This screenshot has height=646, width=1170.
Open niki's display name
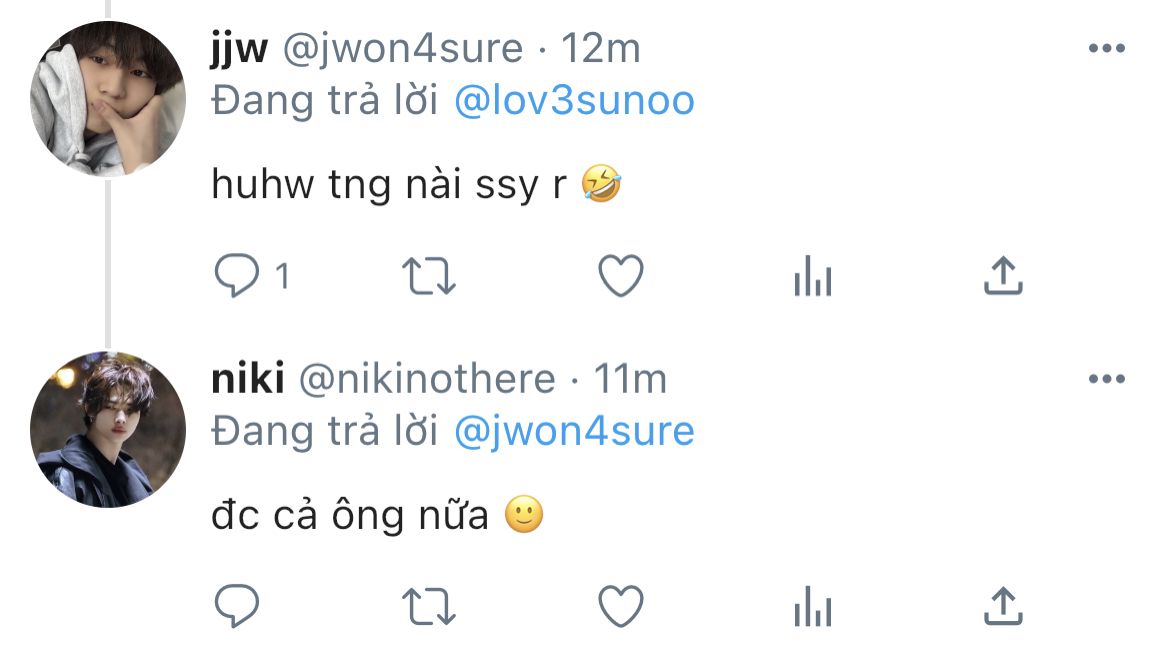pos(248,379)
